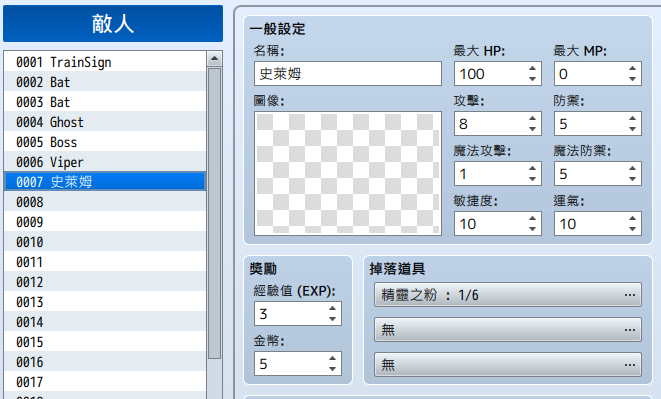Increase 最大 MP value with up arrow
This screenshot has height=399, width=661.
tap(632, 68)
